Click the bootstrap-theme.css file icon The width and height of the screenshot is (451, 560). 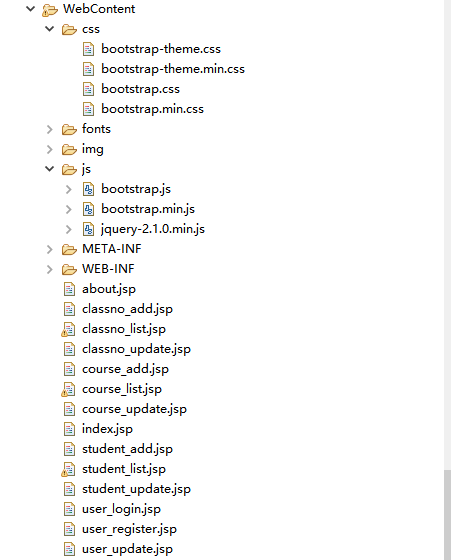[x=88, y=49]
